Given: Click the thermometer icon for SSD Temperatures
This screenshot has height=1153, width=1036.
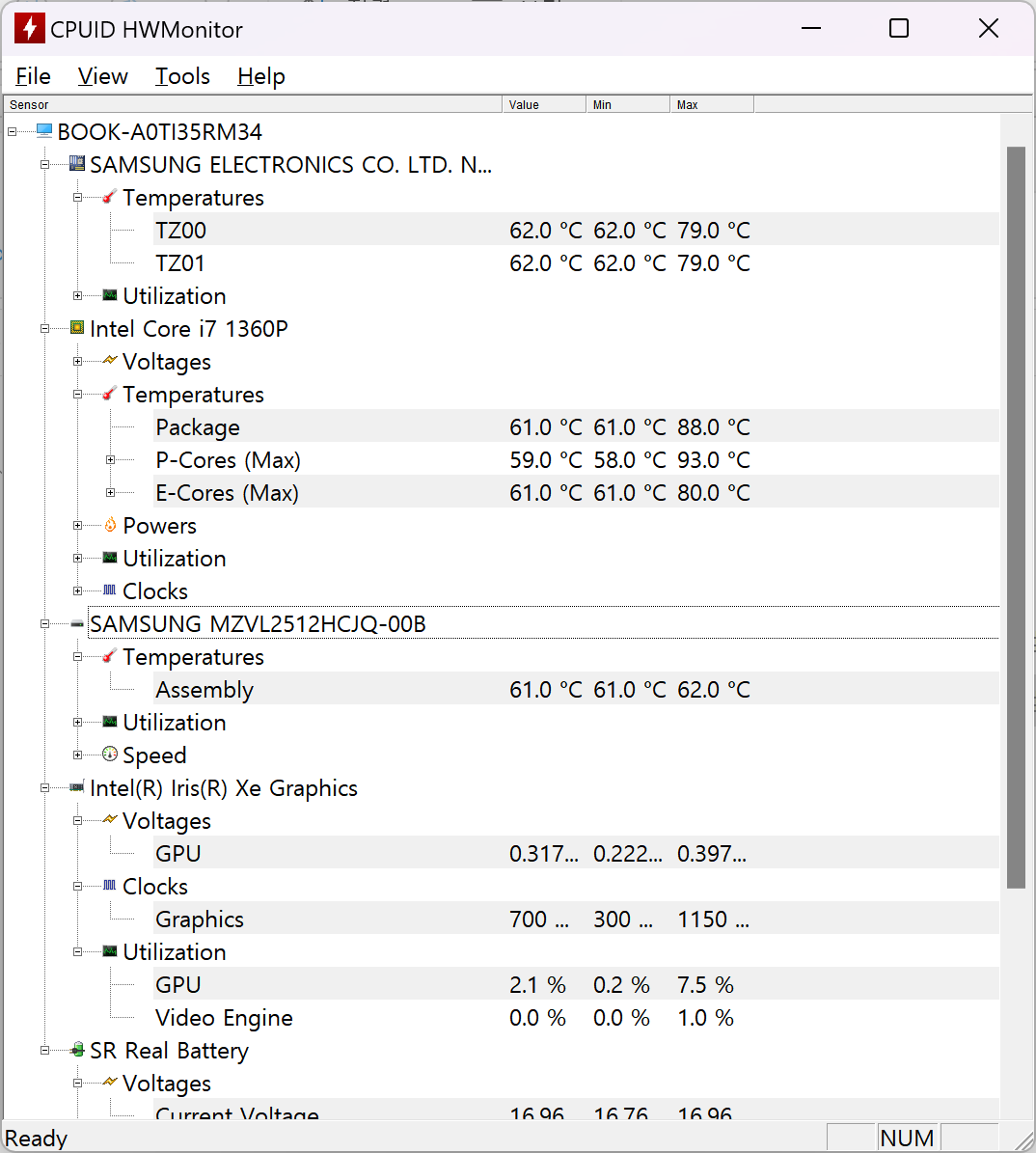Looking at the screenshot, I should (x=110, y=656).
